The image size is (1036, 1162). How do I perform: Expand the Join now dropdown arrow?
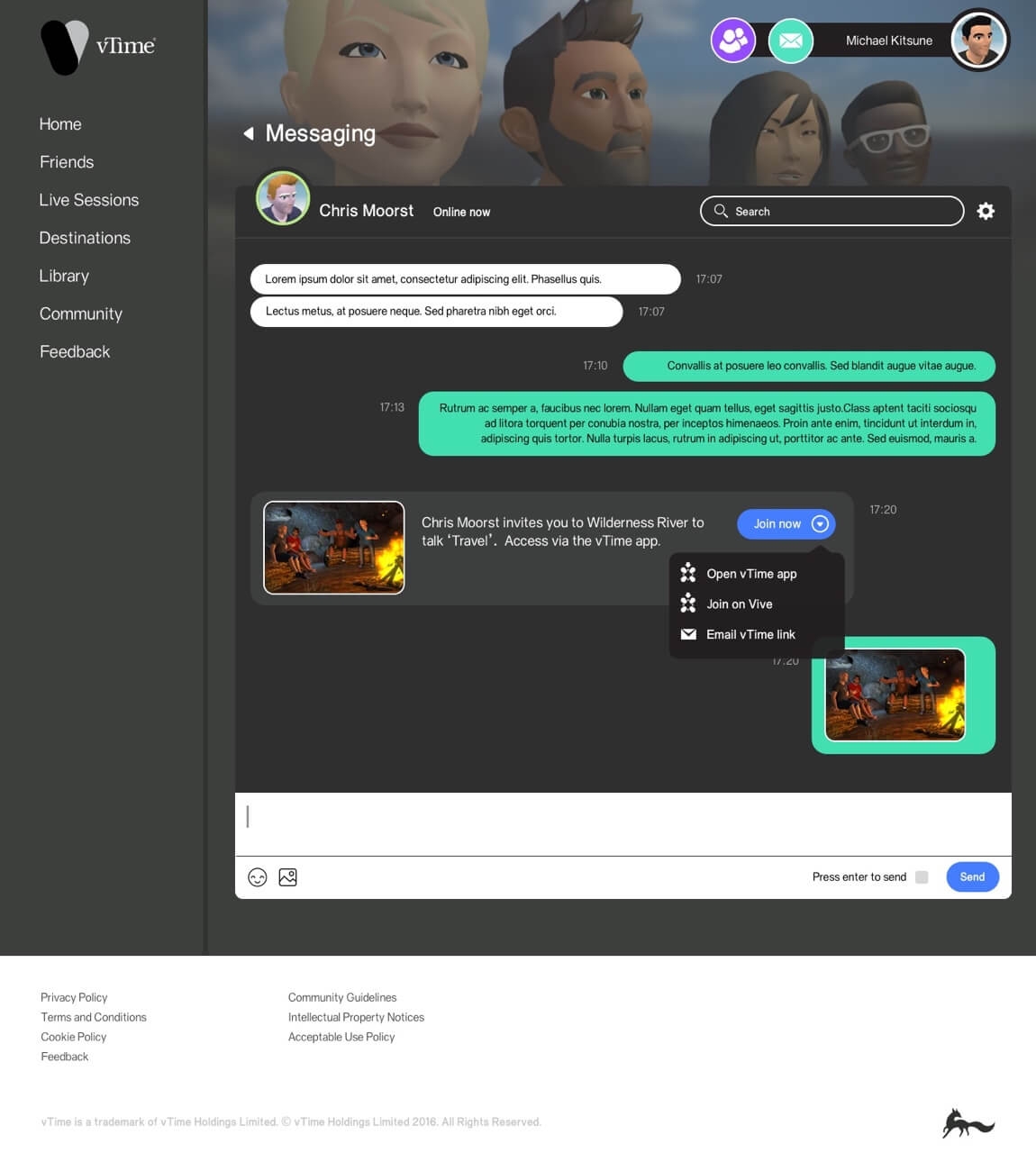point(820,524)
